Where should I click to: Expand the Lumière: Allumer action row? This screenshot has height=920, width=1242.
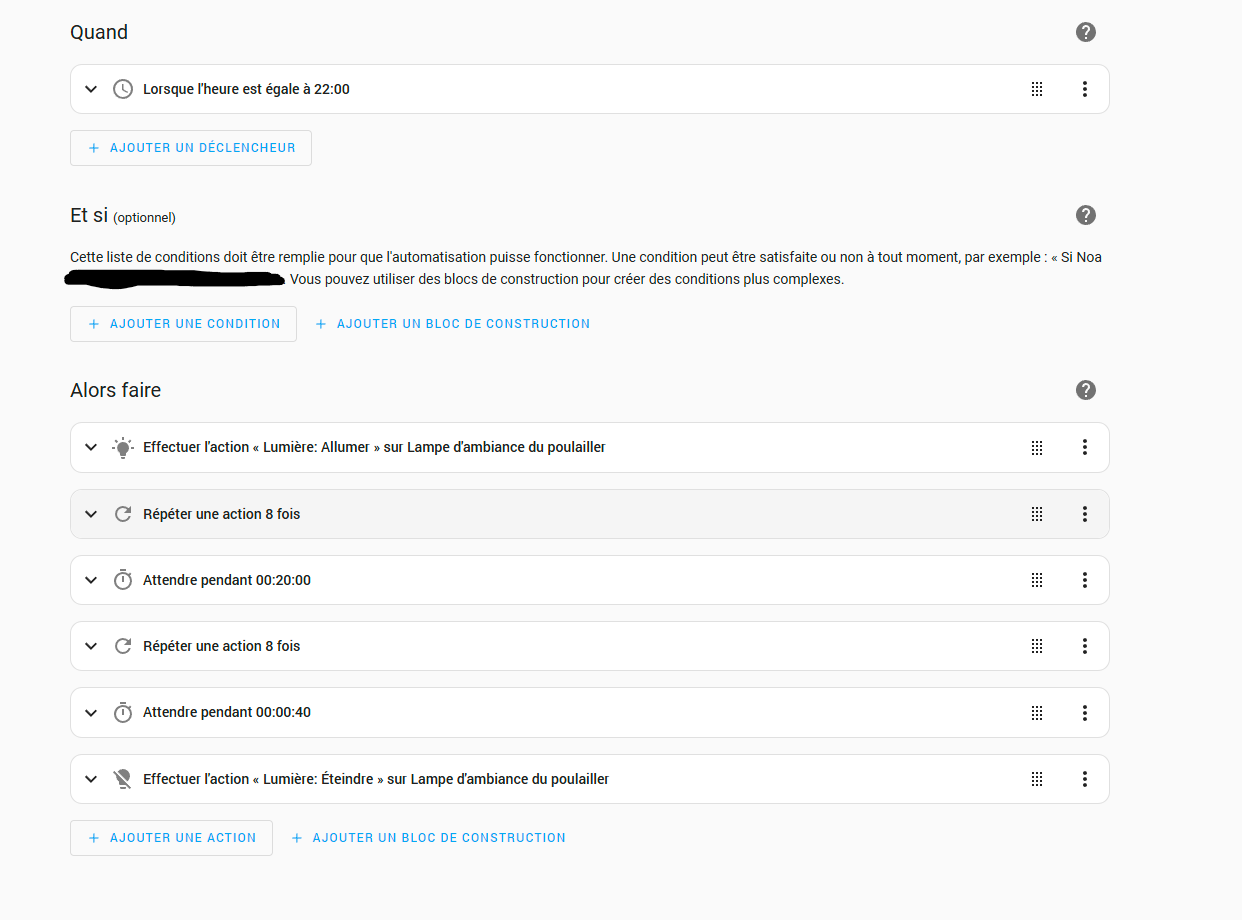tap(91, 447)
